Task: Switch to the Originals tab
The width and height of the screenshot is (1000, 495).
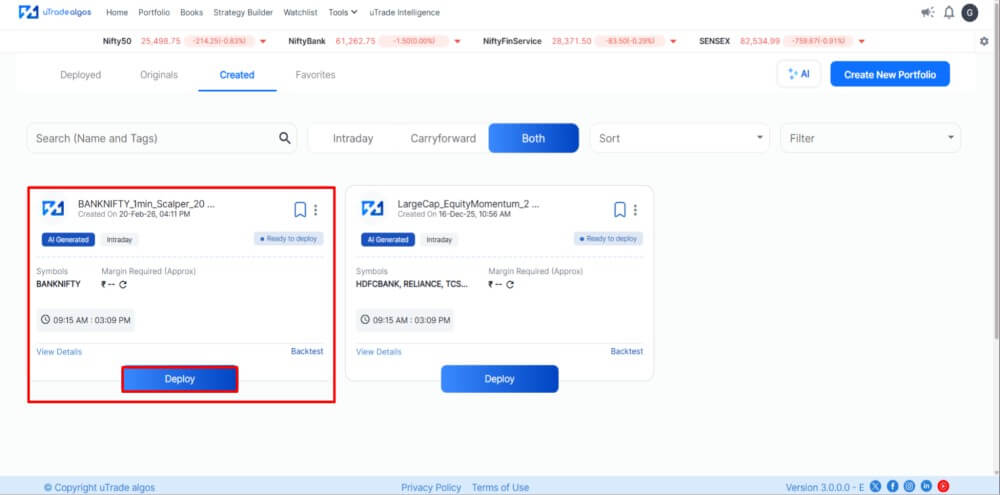Action: click(x=159, y=75)
